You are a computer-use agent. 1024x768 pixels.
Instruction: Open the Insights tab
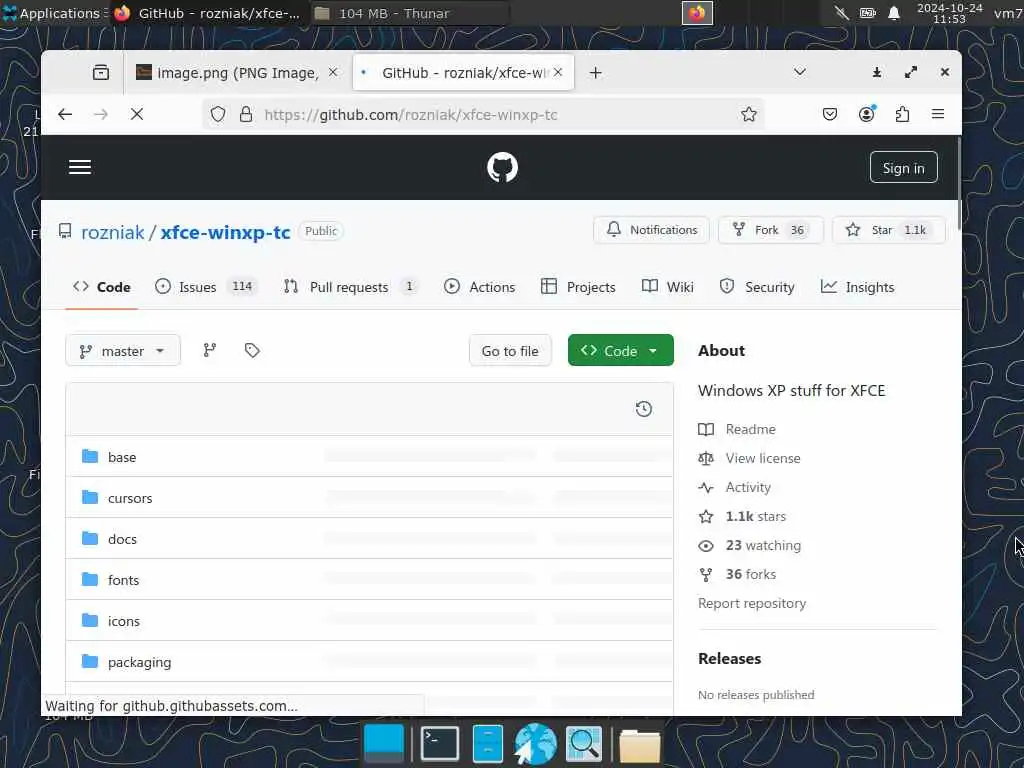pos(857,287)
